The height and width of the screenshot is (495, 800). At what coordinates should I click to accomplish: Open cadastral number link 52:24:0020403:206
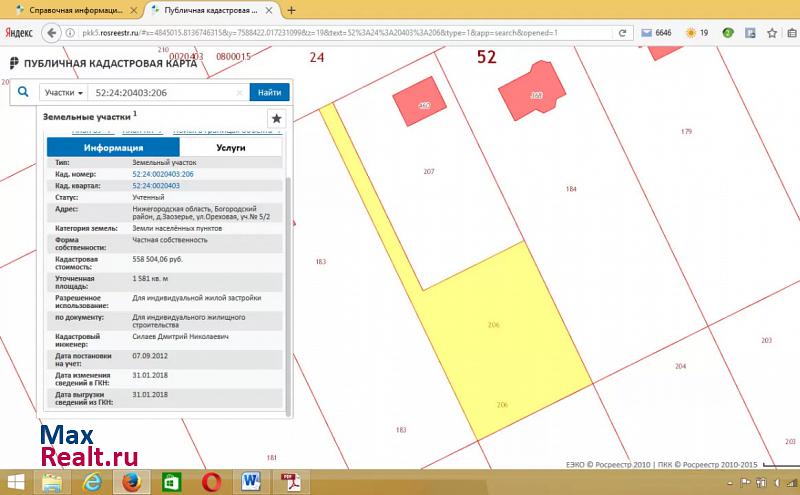click(163, 174)
